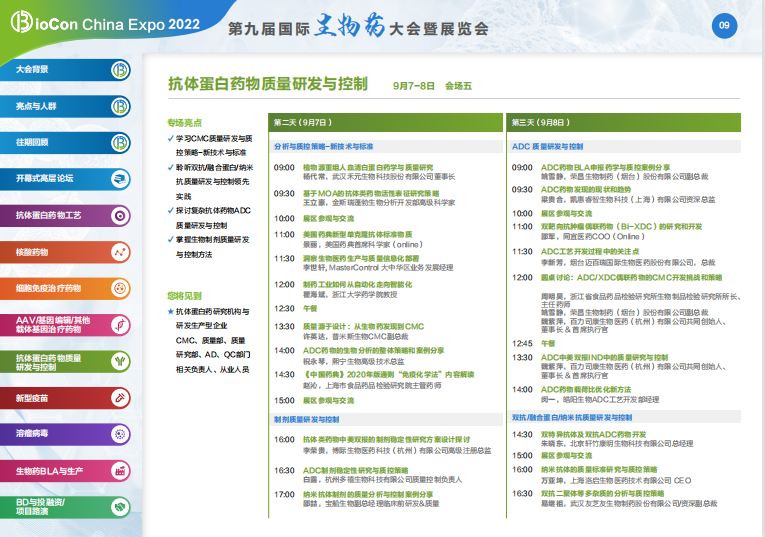Click the DNA icon on the AAV/基因编辑 tab
Screen dimensions: 765x537
(119, 325)
